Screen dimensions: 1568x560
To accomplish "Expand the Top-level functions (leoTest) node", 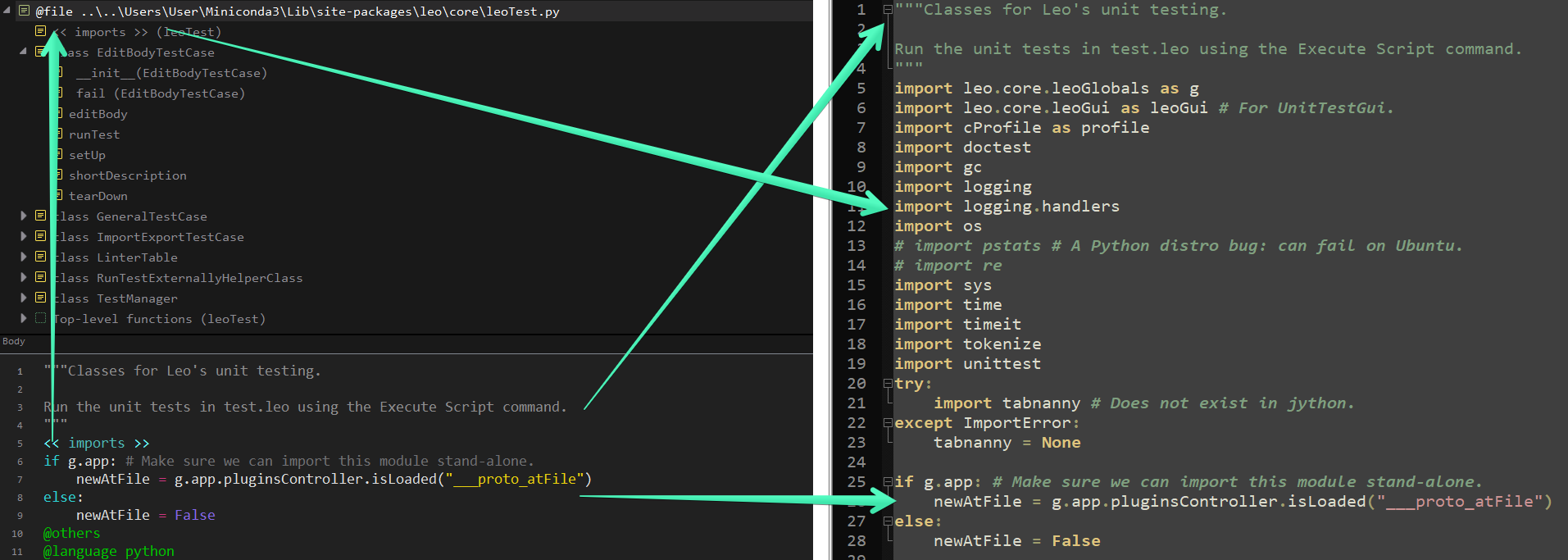I will (x=24, y=318).
